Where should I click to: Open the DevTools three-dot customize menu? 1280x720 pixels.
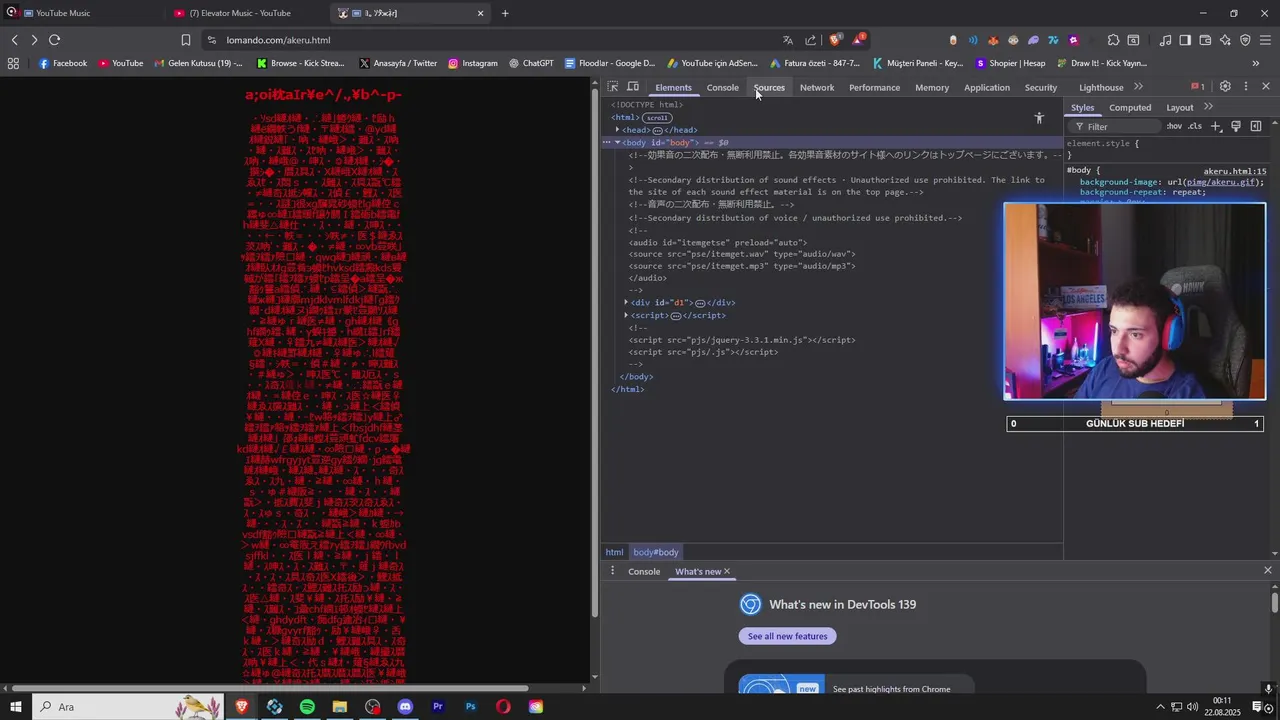tap(1246, 87)
